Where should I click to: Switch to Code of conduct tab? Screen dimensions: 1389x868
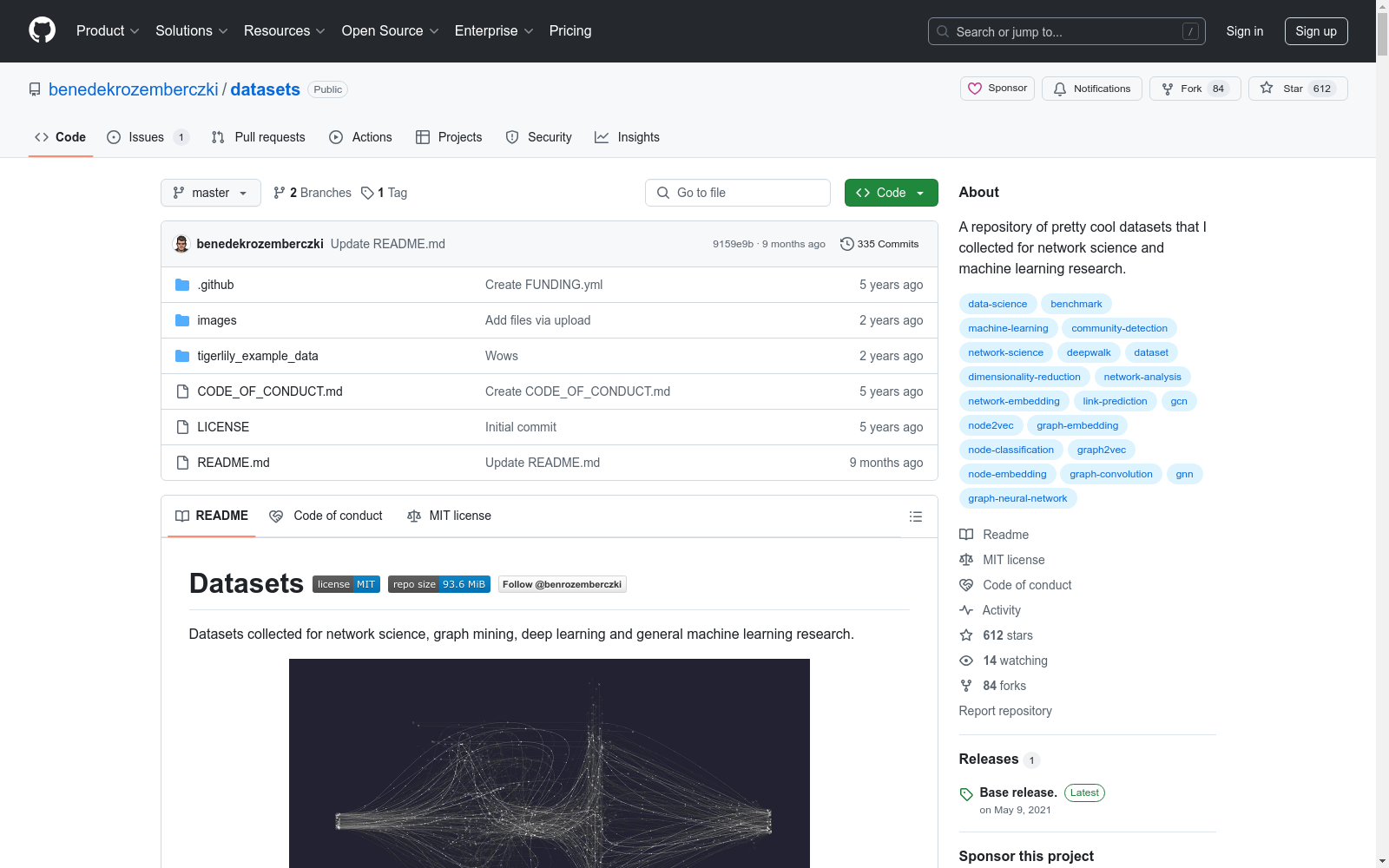pyautogui.click(x=326, y=516)
